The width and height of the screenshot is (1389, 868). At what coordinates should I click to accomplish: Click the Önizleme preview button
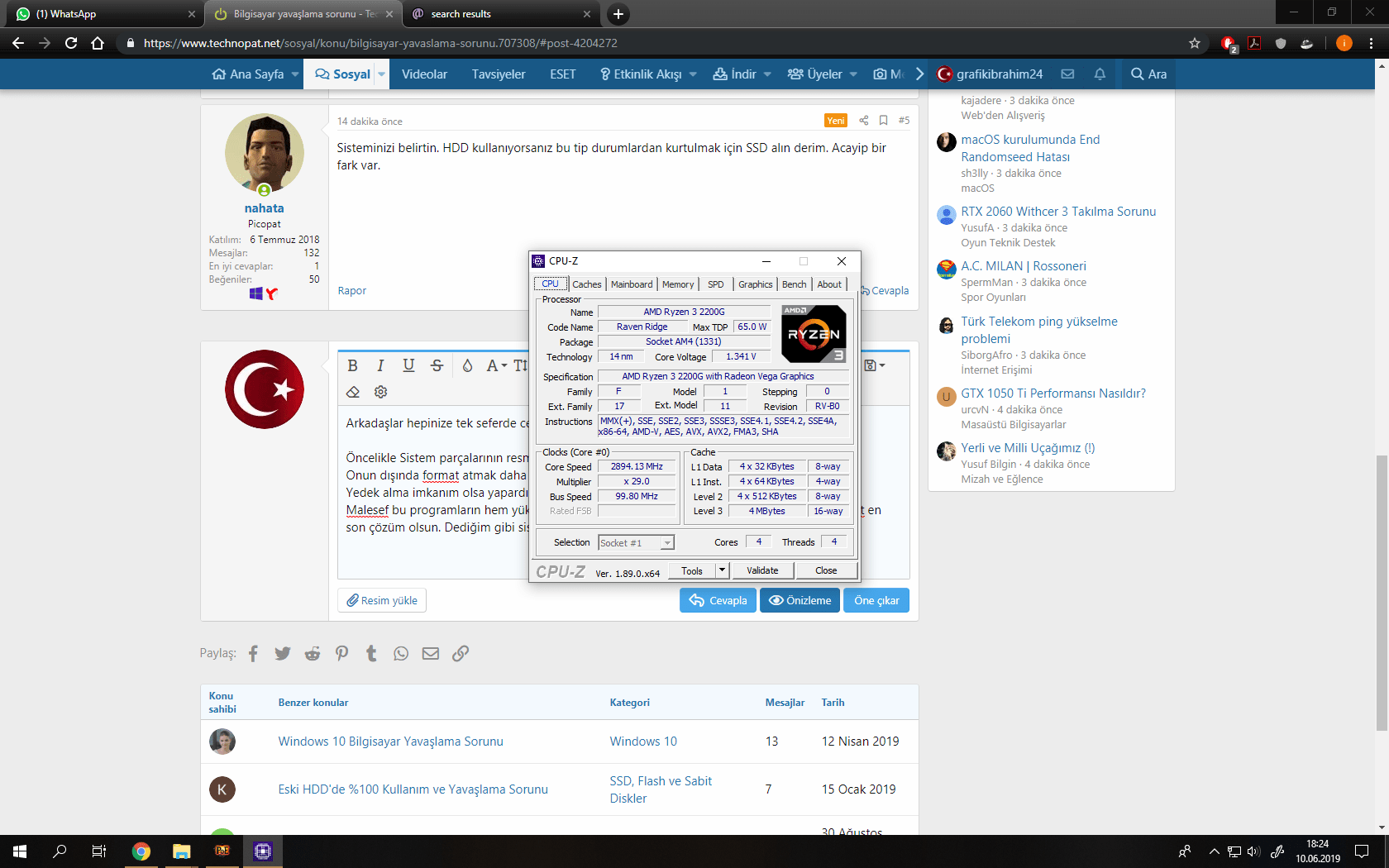point(800,600)
